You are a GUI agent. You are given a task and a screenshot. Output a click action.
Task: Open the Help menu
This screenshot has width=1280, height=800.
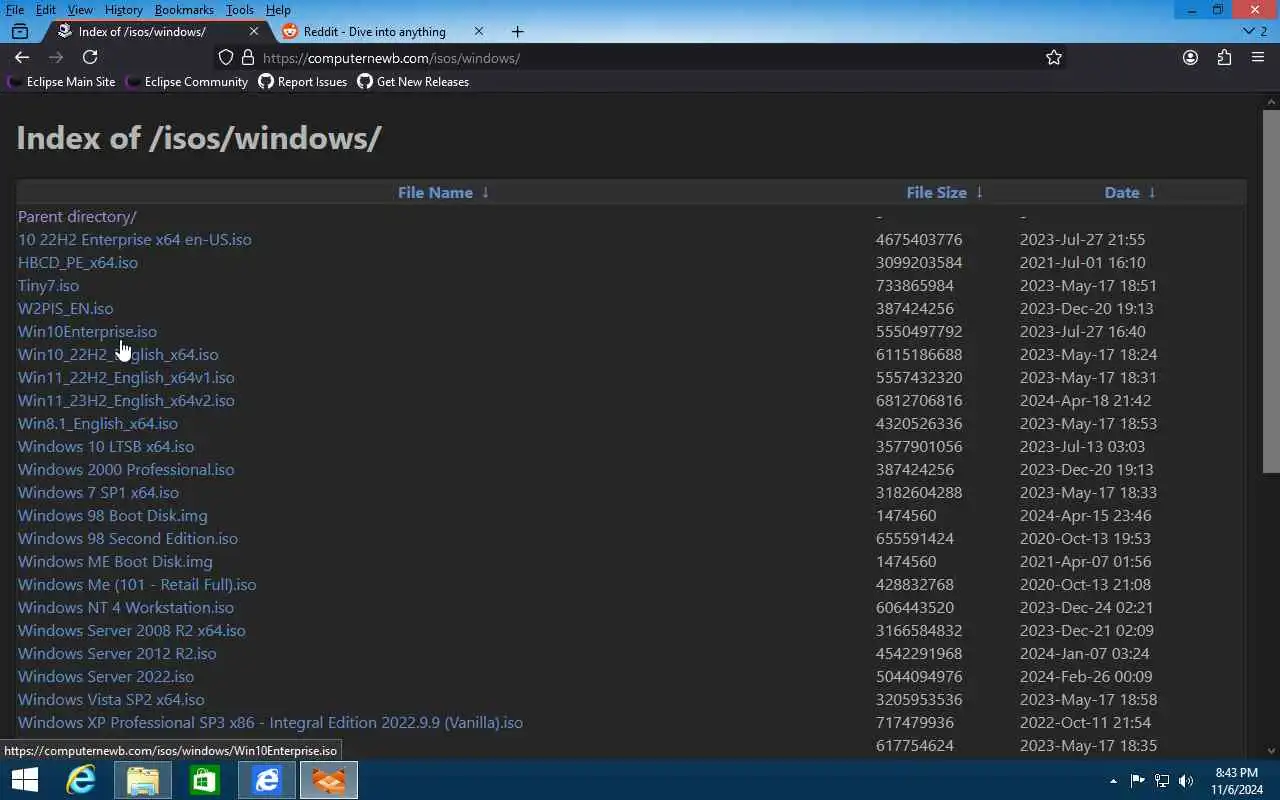(278, 9)
